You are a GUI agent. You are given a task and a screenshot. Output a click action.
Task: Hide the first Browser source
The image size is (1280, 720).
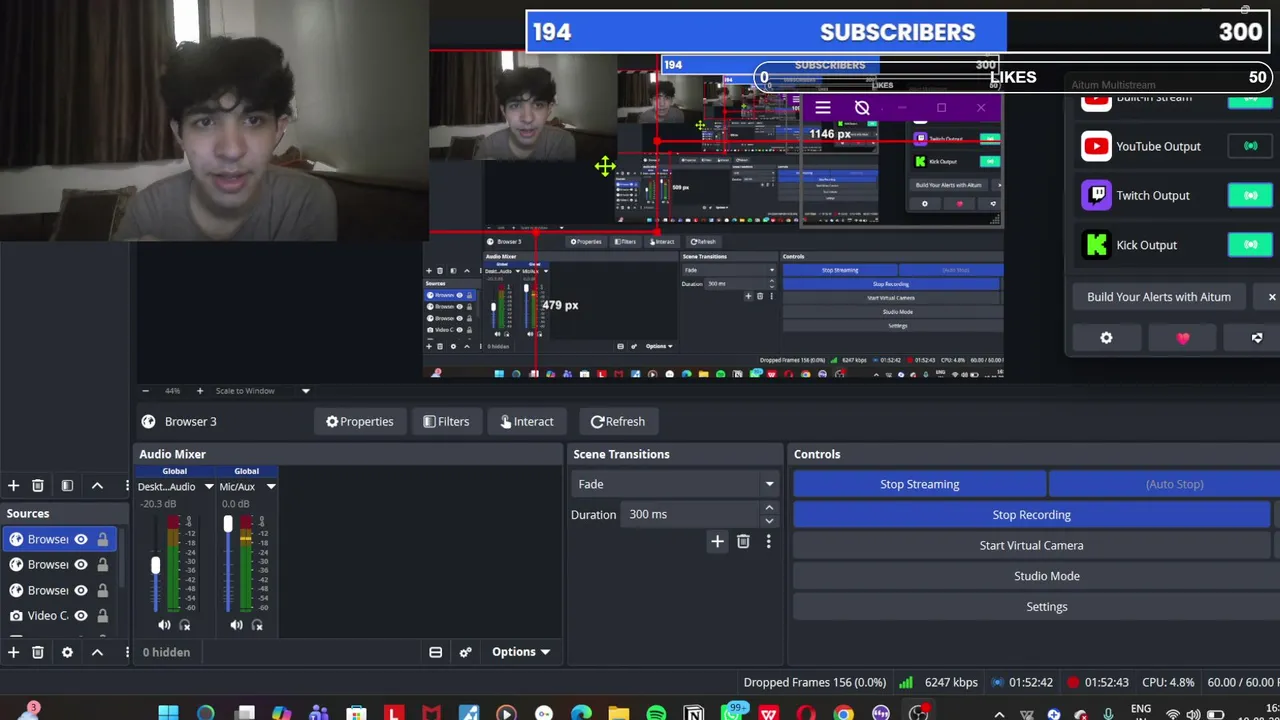tap(81, 539)
